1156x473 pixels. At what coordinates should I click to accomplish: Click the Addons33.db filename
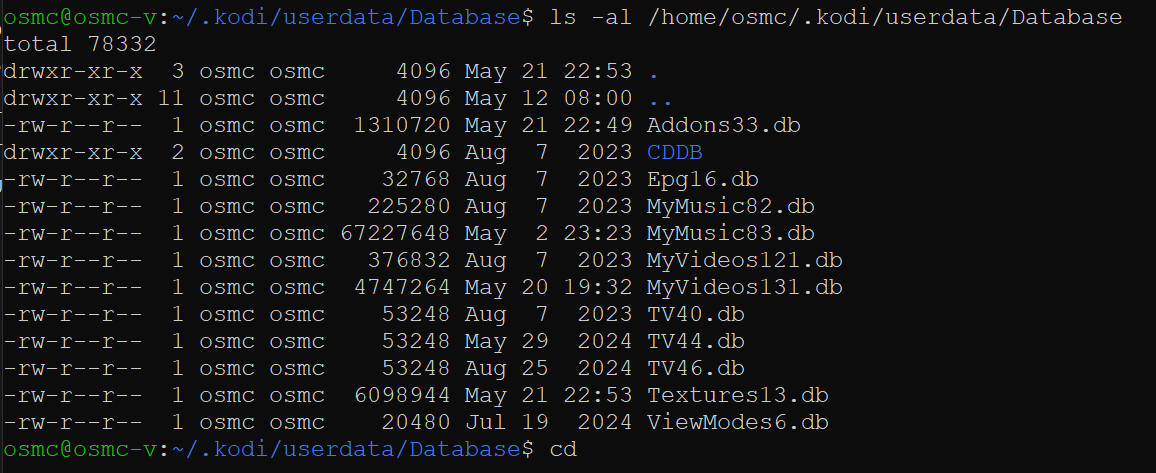[x=723, y=125]
